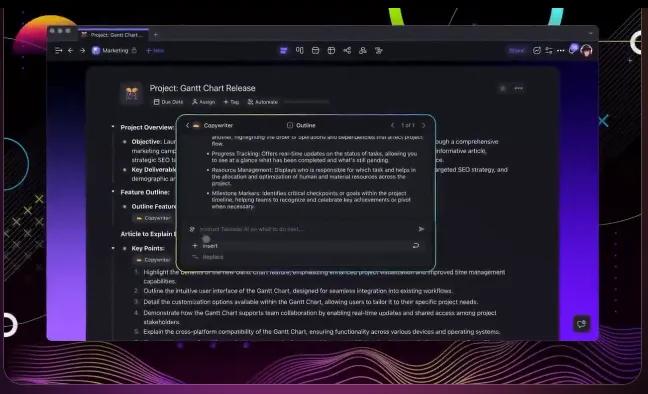Select the Project: Gantt Chart browser tab
Screen dimensions: 648x394
[113, 35]
